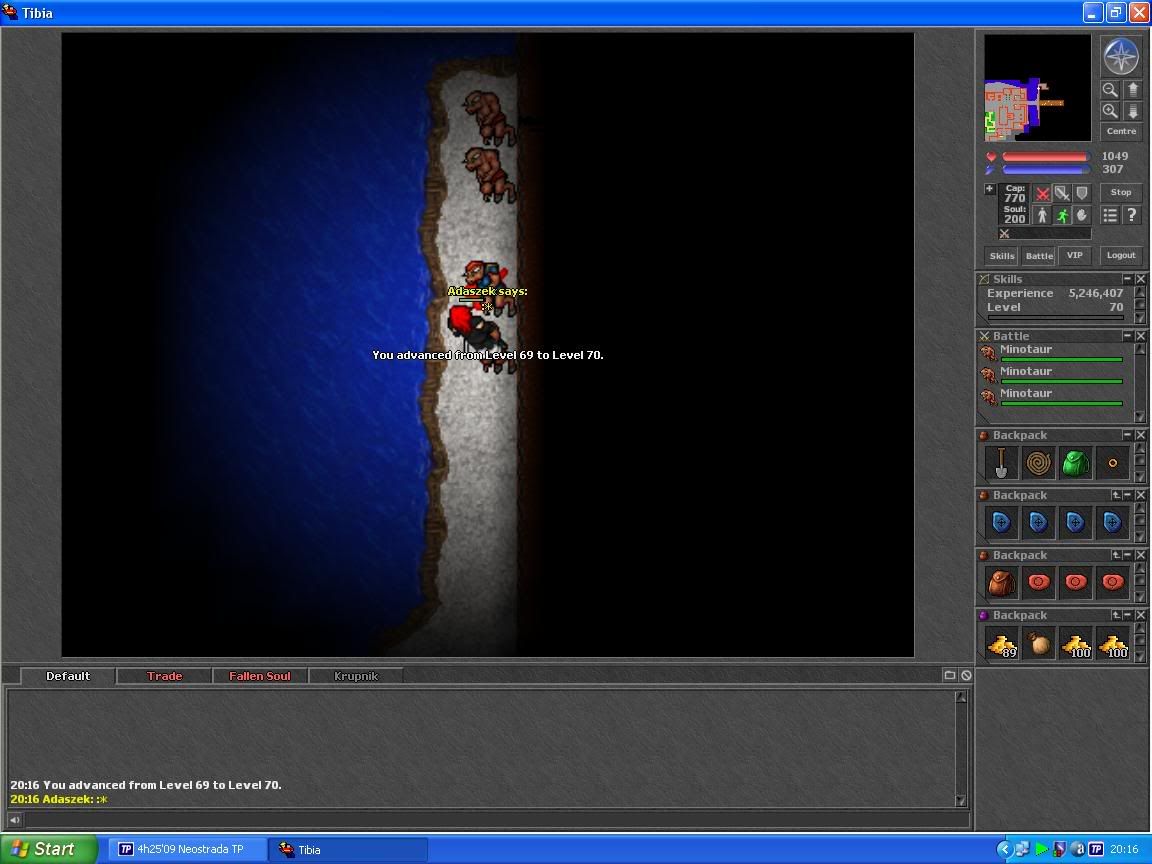Screen dimensions: 1152x864
Task: Click the ignore list icon beside chat tabs
Action: click(x=966, y=675)
